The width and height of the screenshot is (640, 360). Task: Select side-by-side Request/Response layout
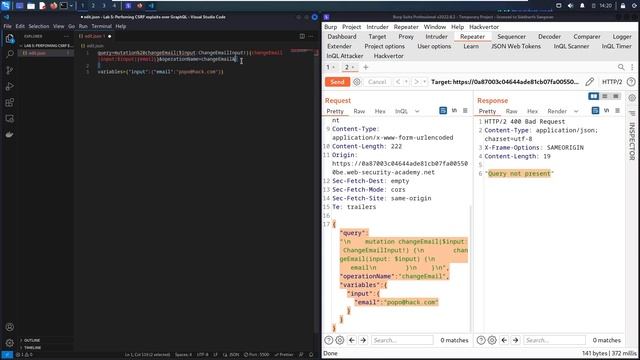[x=593, y=96]
